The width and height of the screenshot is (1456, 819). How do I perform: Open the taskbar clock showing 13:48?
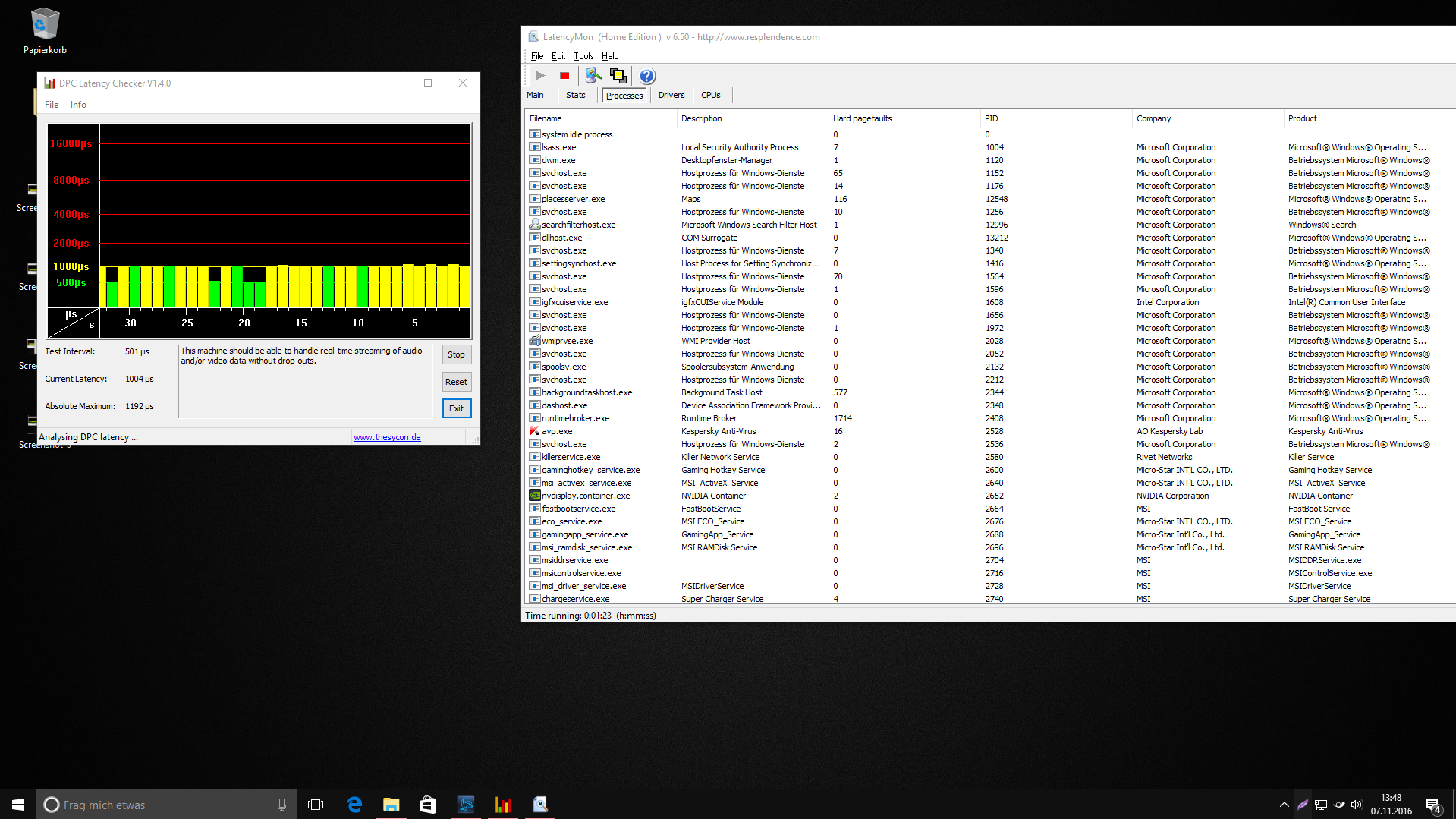tap(1391, 805)
